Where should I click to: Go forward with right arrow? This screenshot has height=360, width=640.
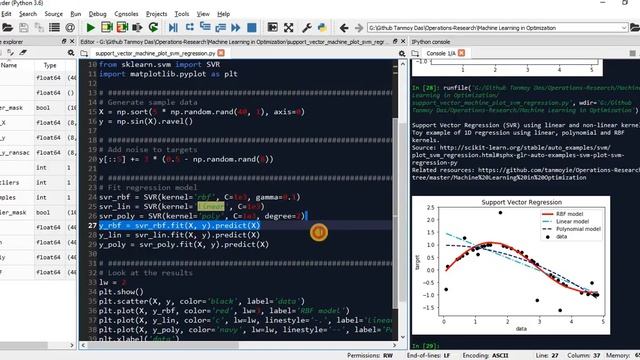point(359,28)
